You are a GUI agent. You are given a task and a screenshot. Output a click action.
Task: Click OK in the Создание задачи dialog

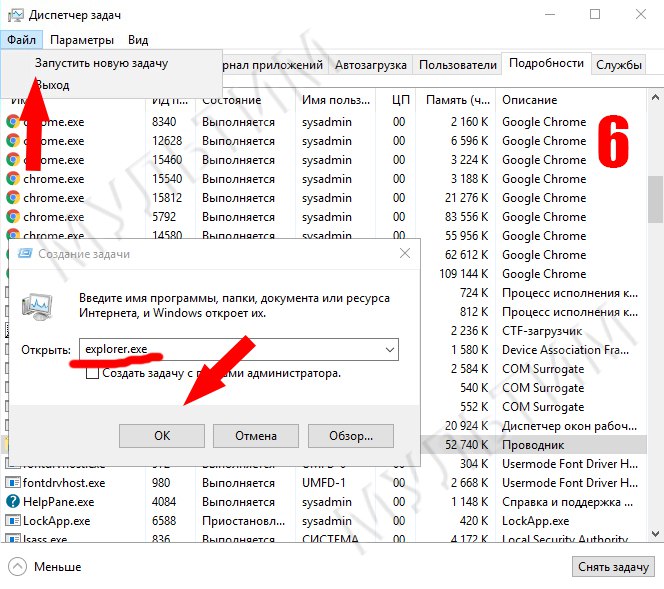tap(162, 436)
